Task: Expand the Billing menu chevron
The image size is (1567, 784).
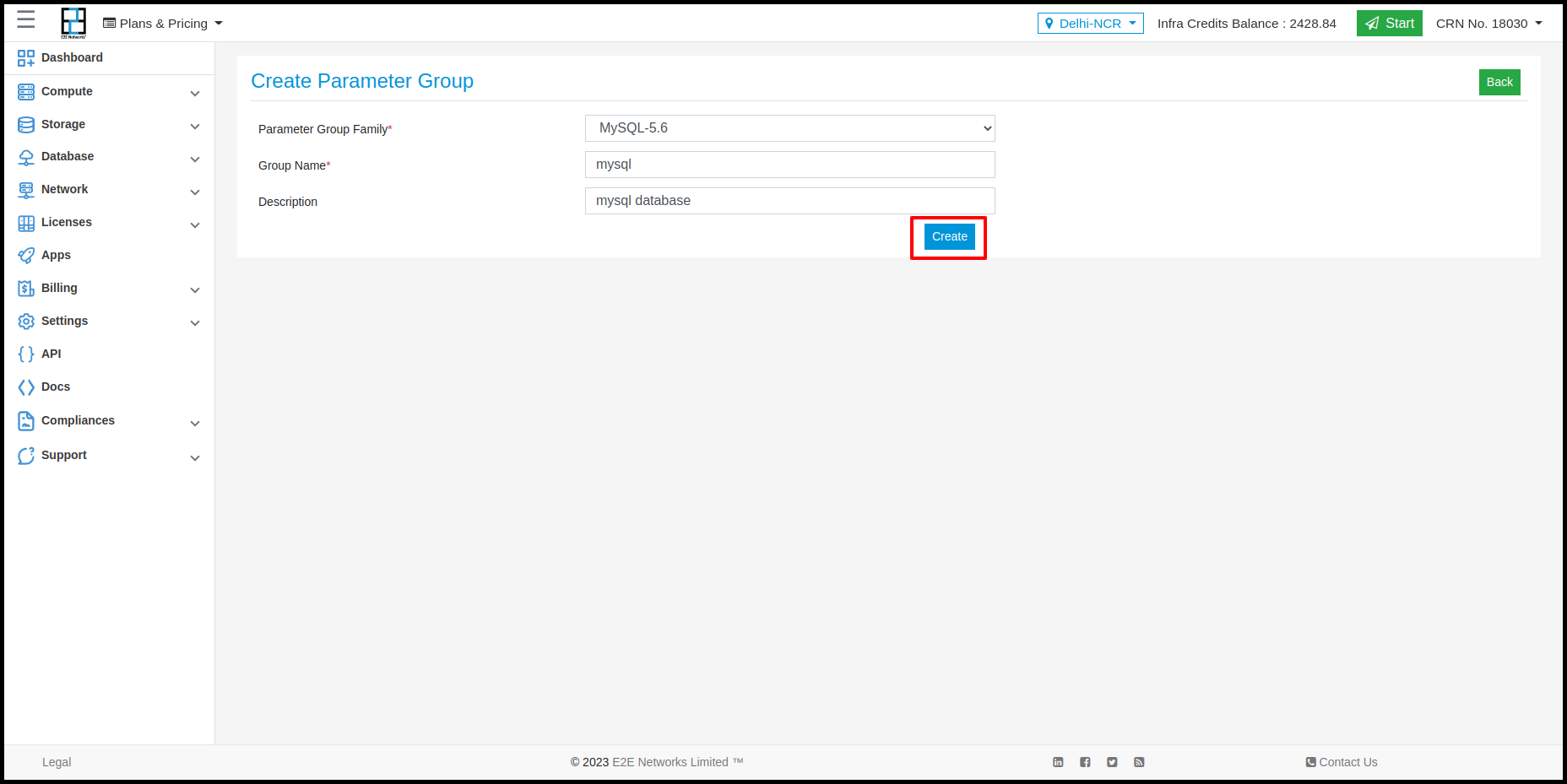Action: (195, 290)
